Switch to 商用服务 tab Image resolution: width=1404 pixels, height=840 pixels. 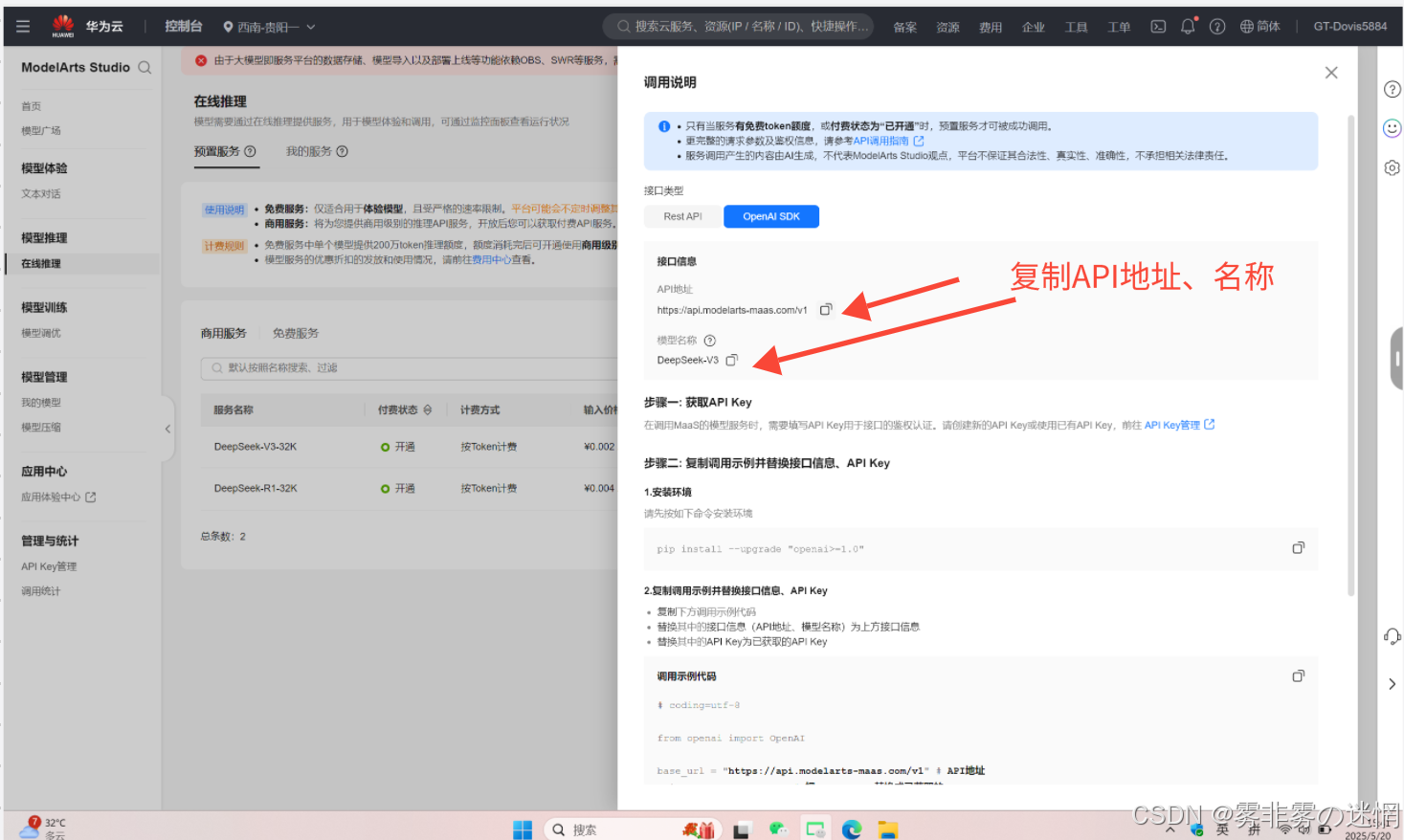click(224, 333)
